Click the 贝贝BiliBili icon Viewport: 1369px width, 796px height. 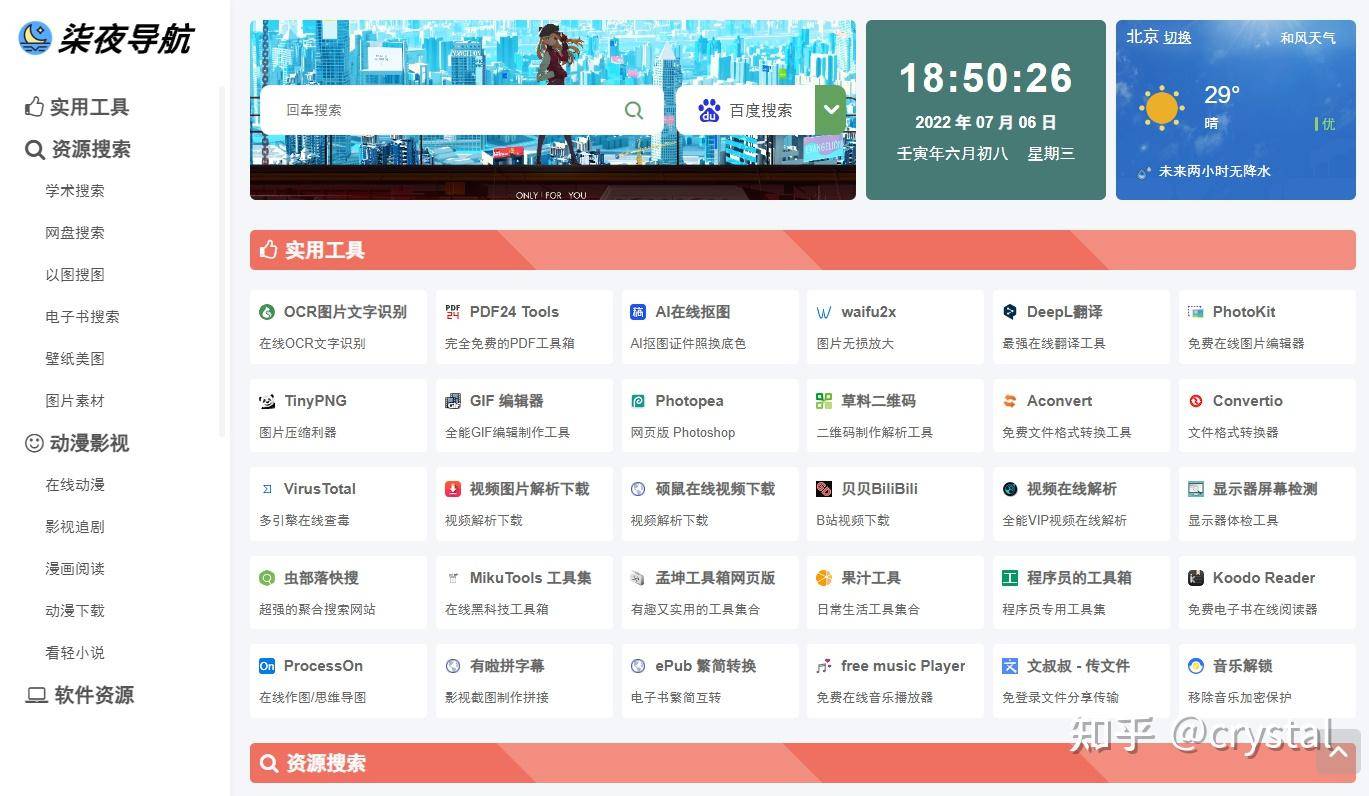pos(824,489)
